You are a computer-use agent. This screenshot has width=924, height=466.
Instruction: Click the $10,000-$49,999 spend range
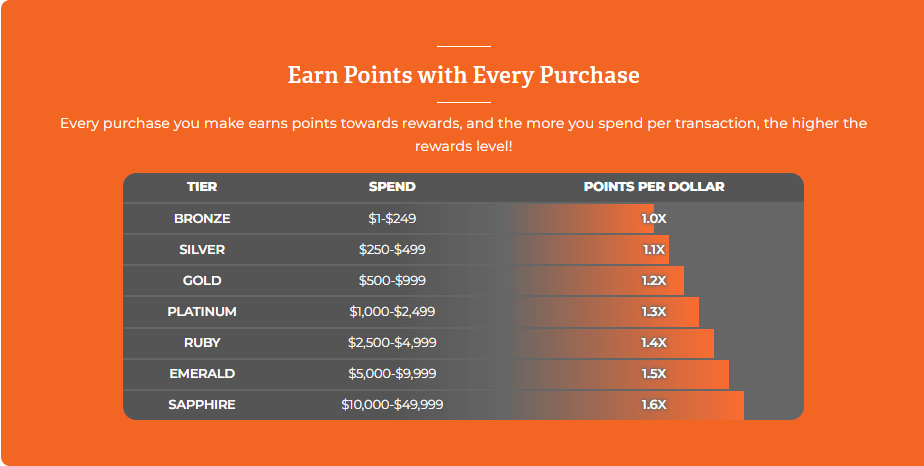click(392, 405)
